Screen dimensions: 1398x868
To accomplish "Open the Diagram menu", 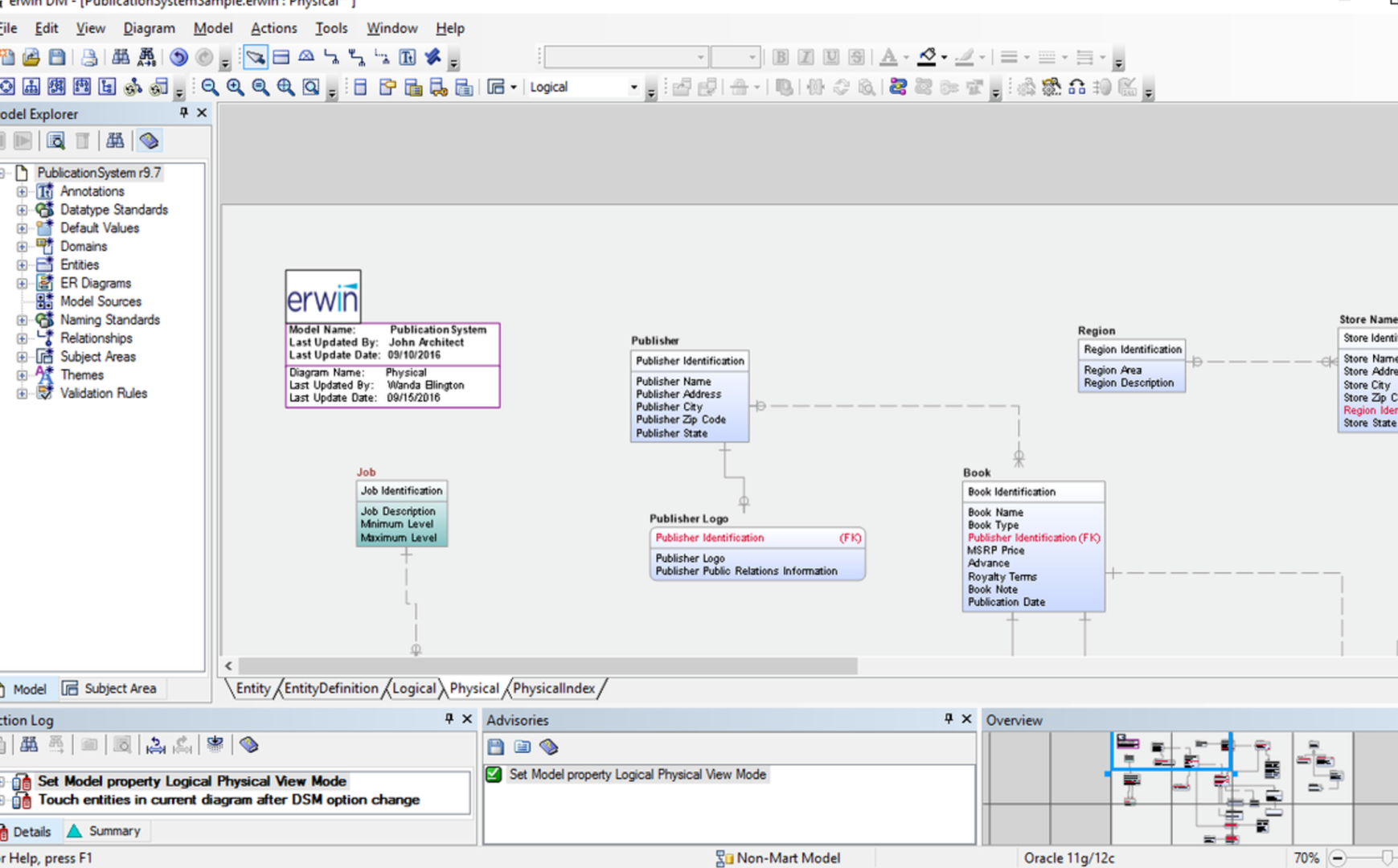I will coord(149,28).
